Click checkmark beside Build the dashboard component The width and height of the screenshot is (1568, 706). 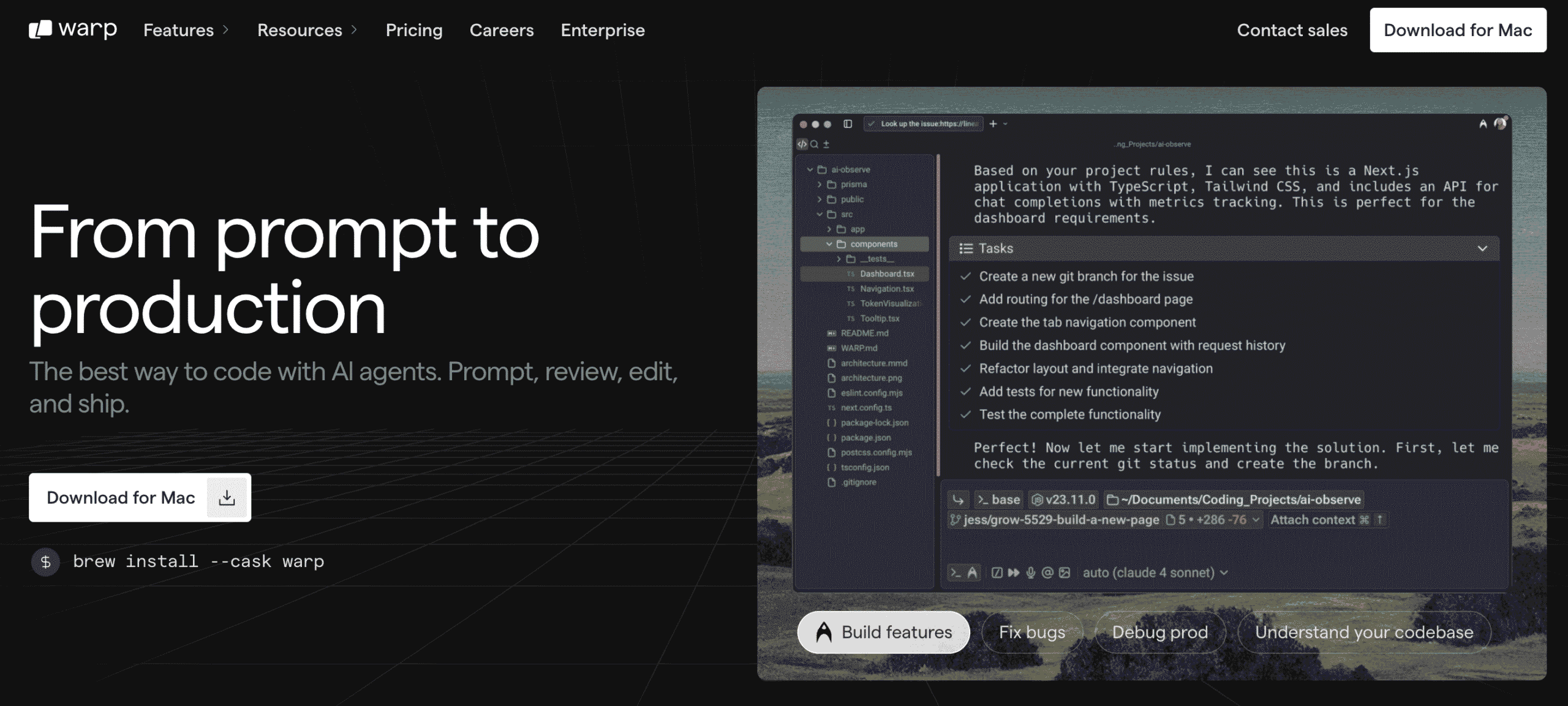click(x=965, y=345)
